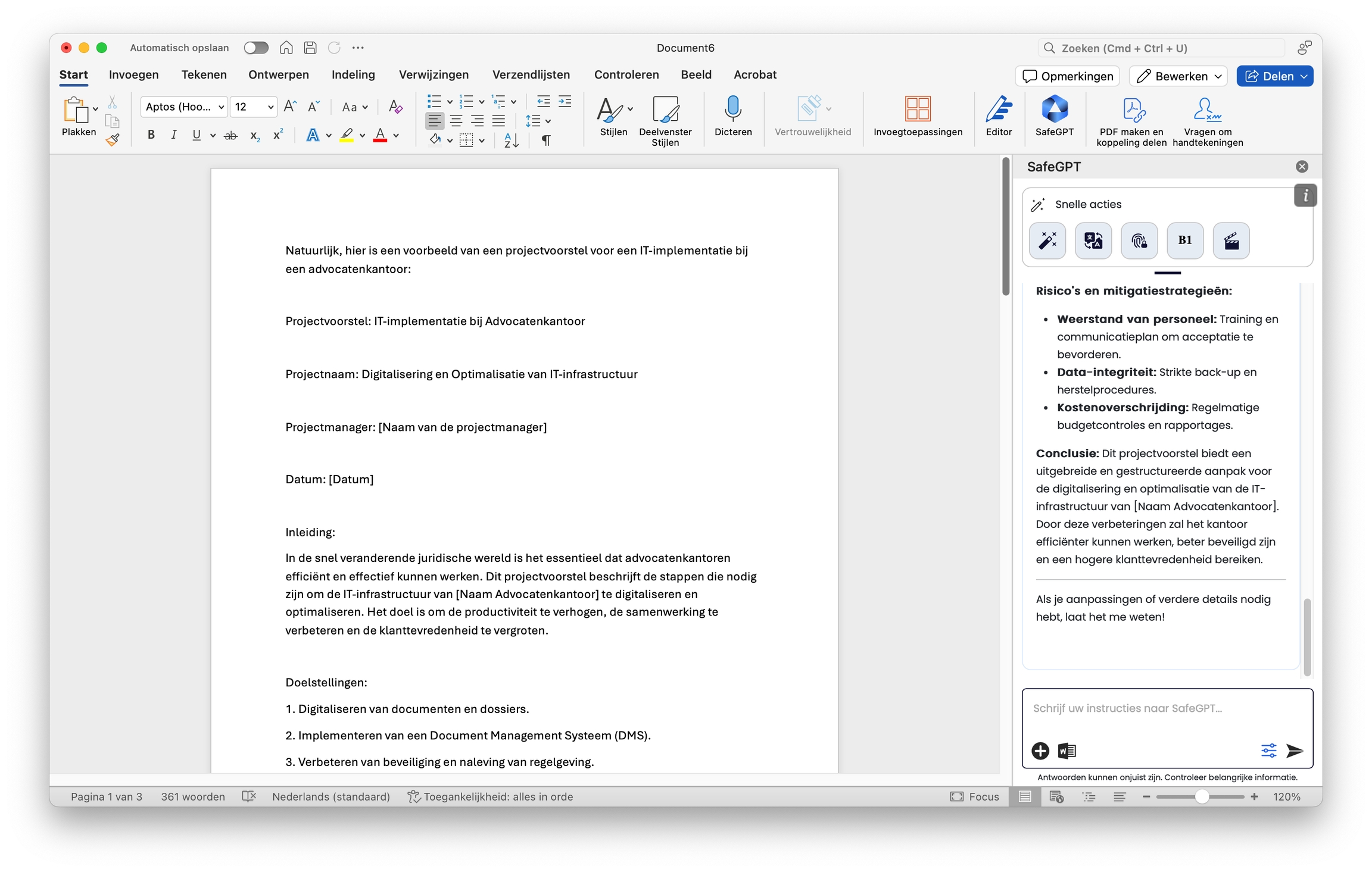
Task: Switch to the Controleren tab
Action: (x=626, y=74)
